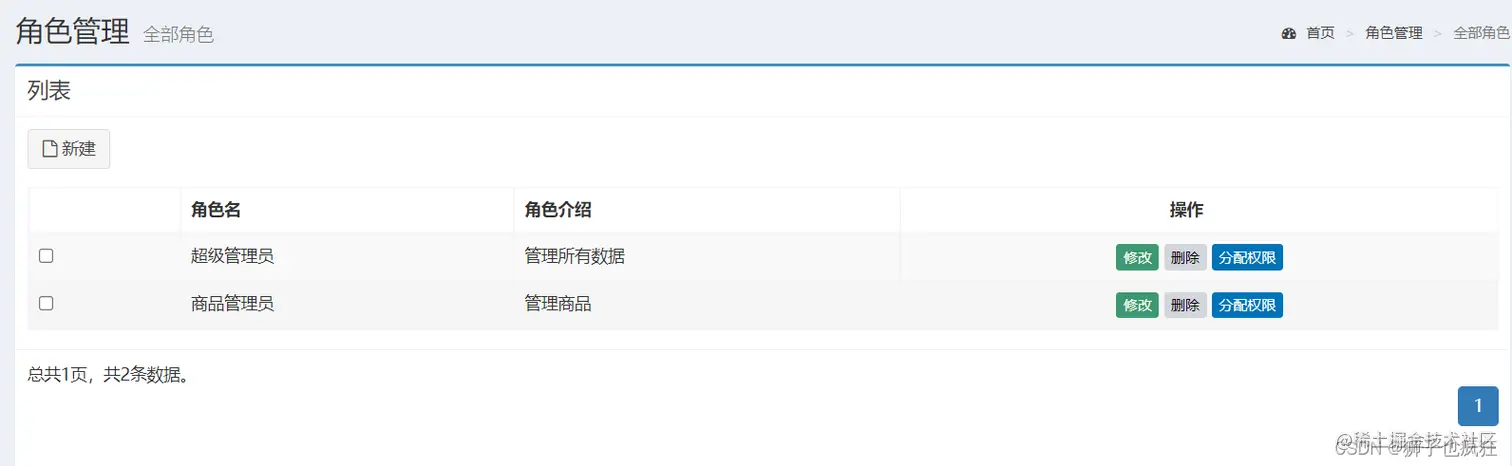Click the 新建 button
The width and height of the screenshot is (1512, 466).
tap(68, 149)
